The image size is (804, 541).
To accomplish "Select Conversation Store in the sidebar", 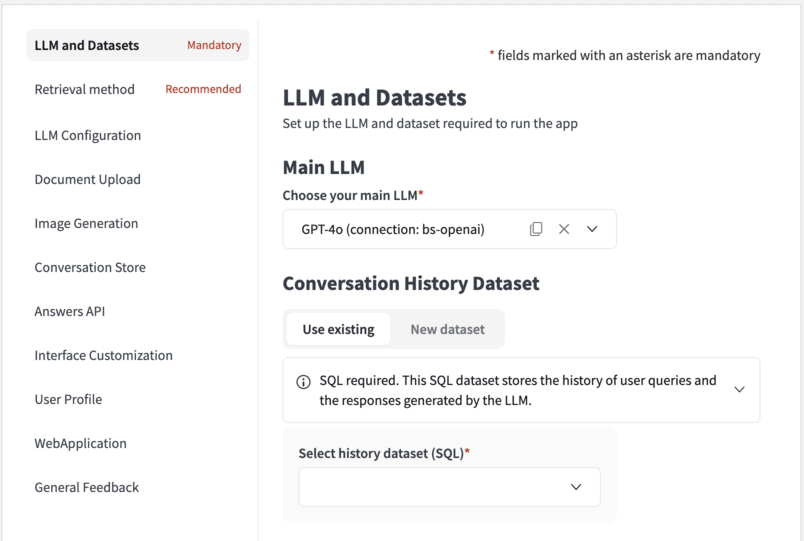I will pyautogui.click(x=90, y=268).
